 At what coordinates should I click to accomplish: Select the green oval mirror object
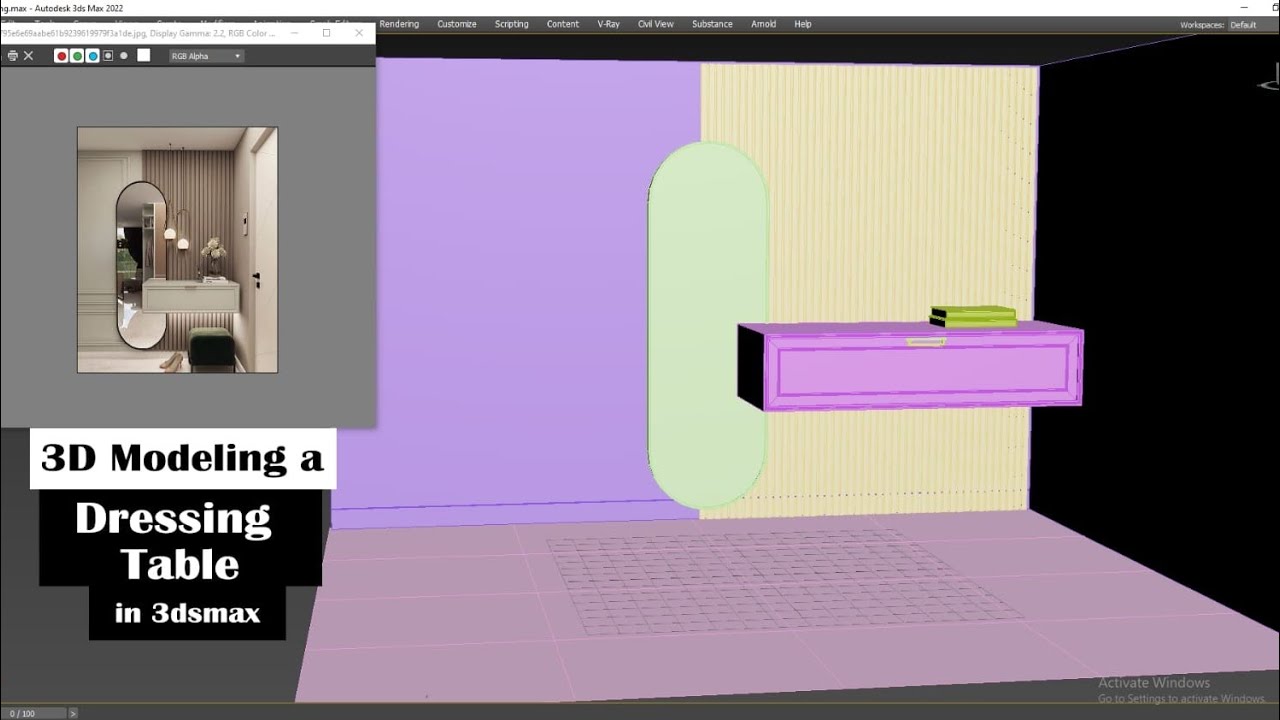707,324
